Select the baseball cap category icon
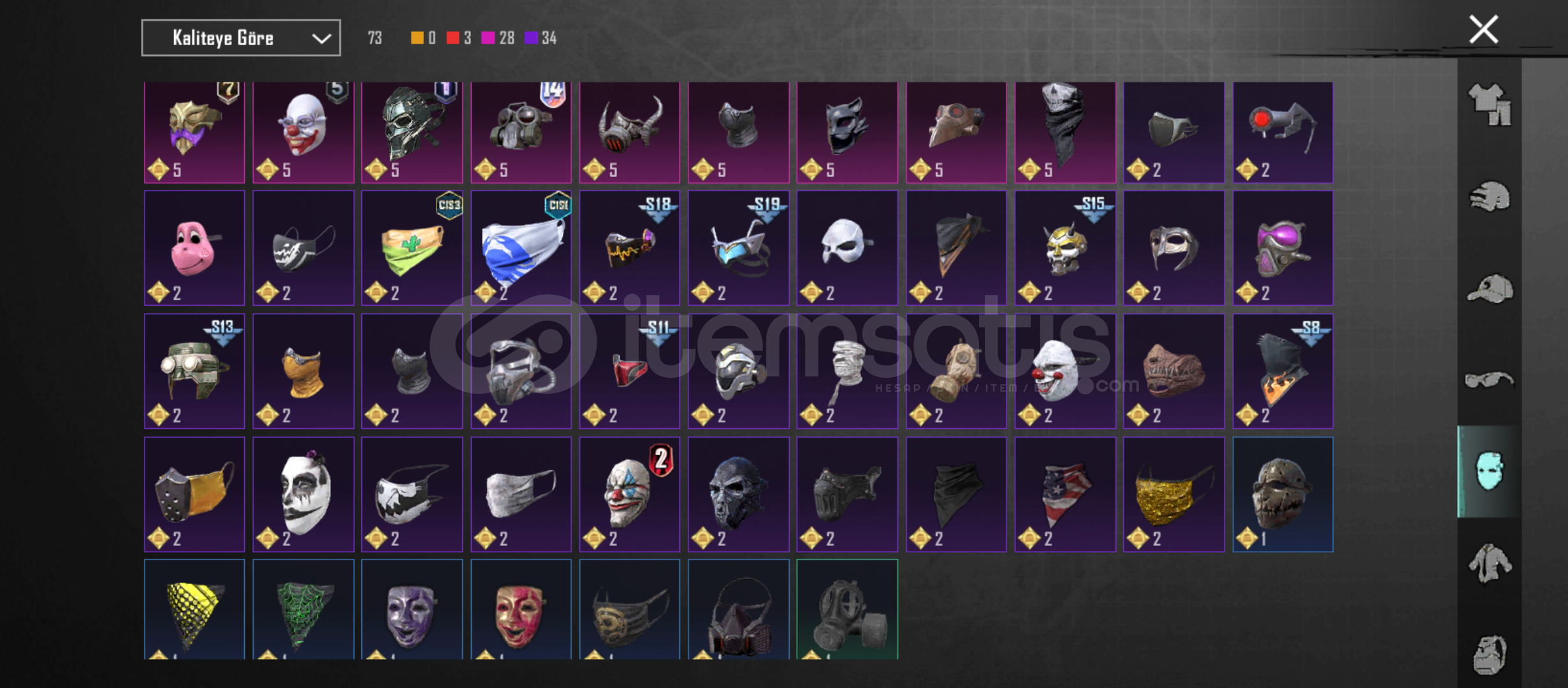 click(1490, 289)
